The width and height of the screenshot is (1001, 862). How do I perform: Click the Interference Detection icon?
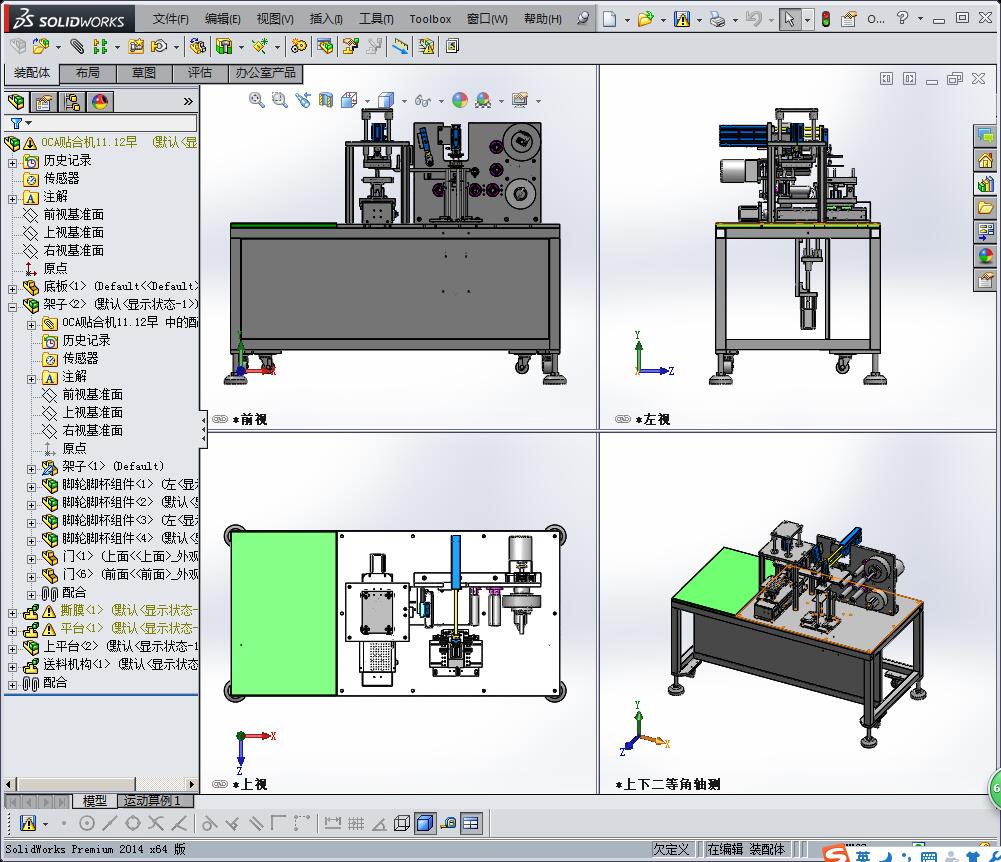click(400, 46)
